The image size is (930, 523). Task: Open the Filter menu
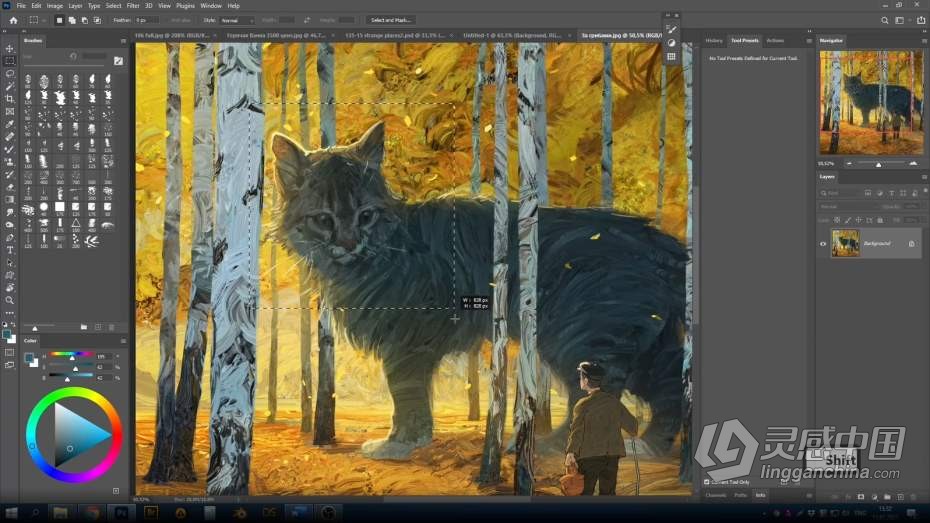(133, 5)
